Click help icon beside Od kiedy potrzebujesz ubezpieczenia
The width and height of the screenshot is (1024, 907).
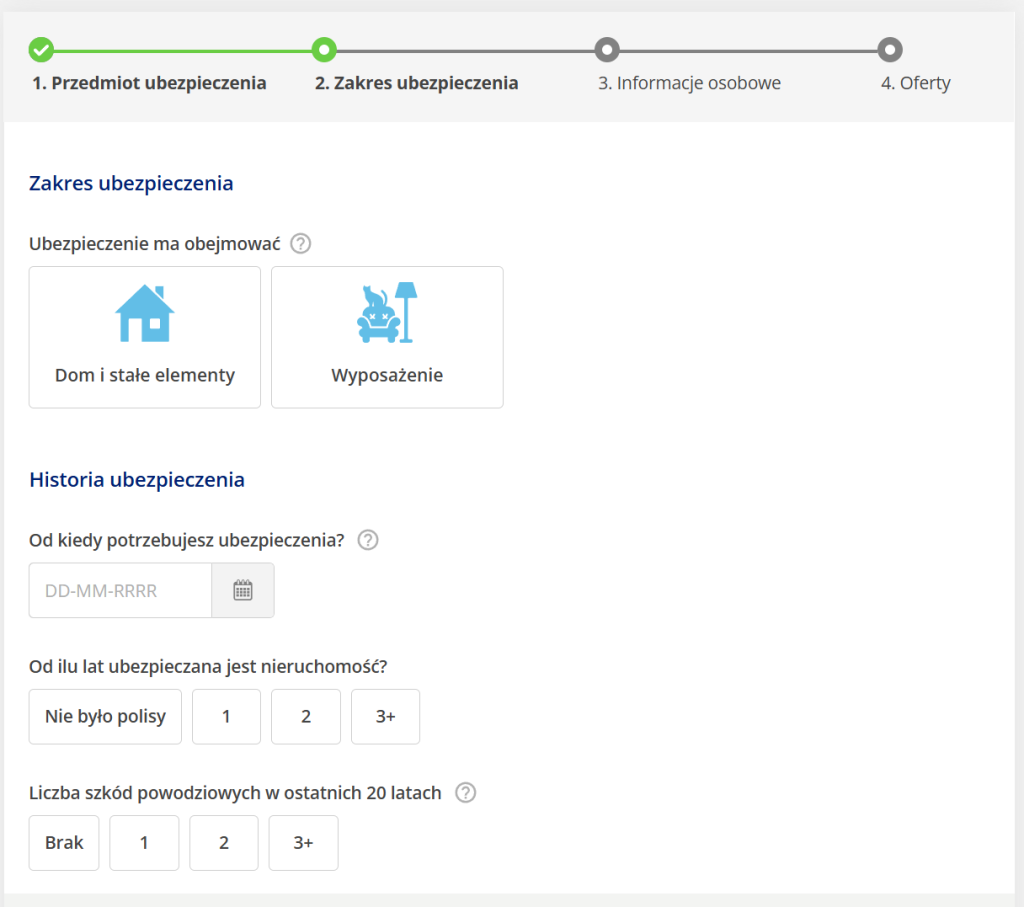pos(368,540)
